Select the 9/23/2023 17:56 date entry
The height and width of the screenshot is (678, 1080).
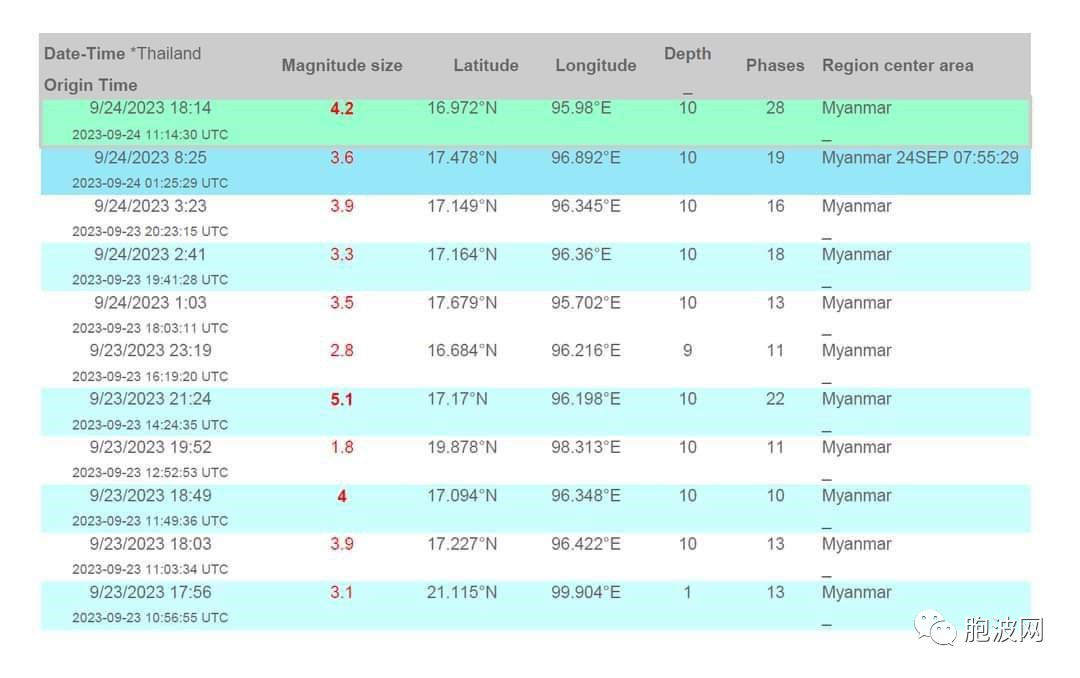pos(150,592)
